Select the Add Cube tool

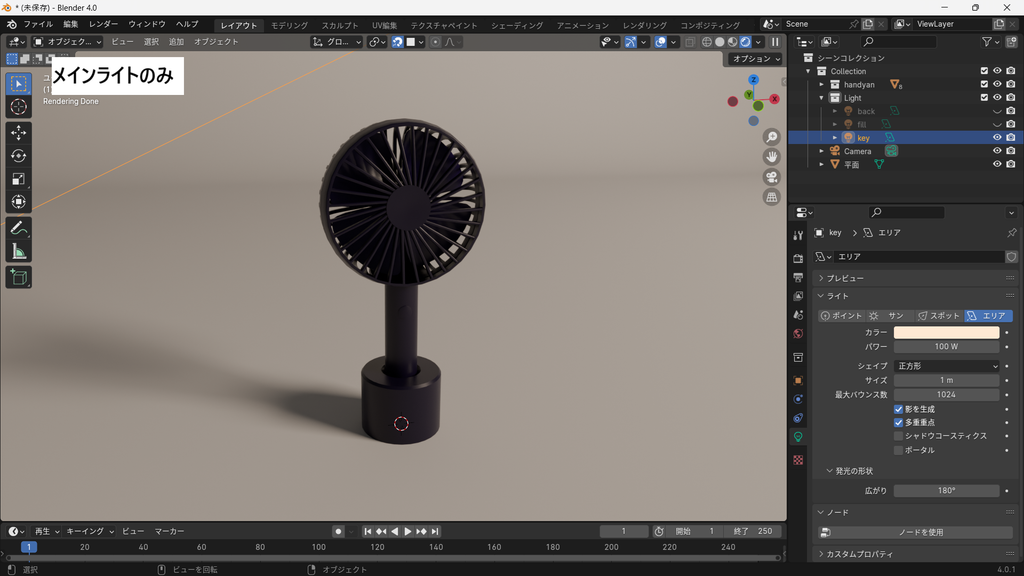click(18, 278)
